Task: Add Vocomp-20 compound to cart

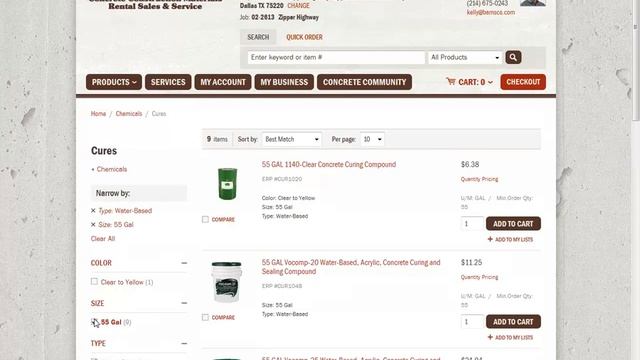Action: (513, 322)
